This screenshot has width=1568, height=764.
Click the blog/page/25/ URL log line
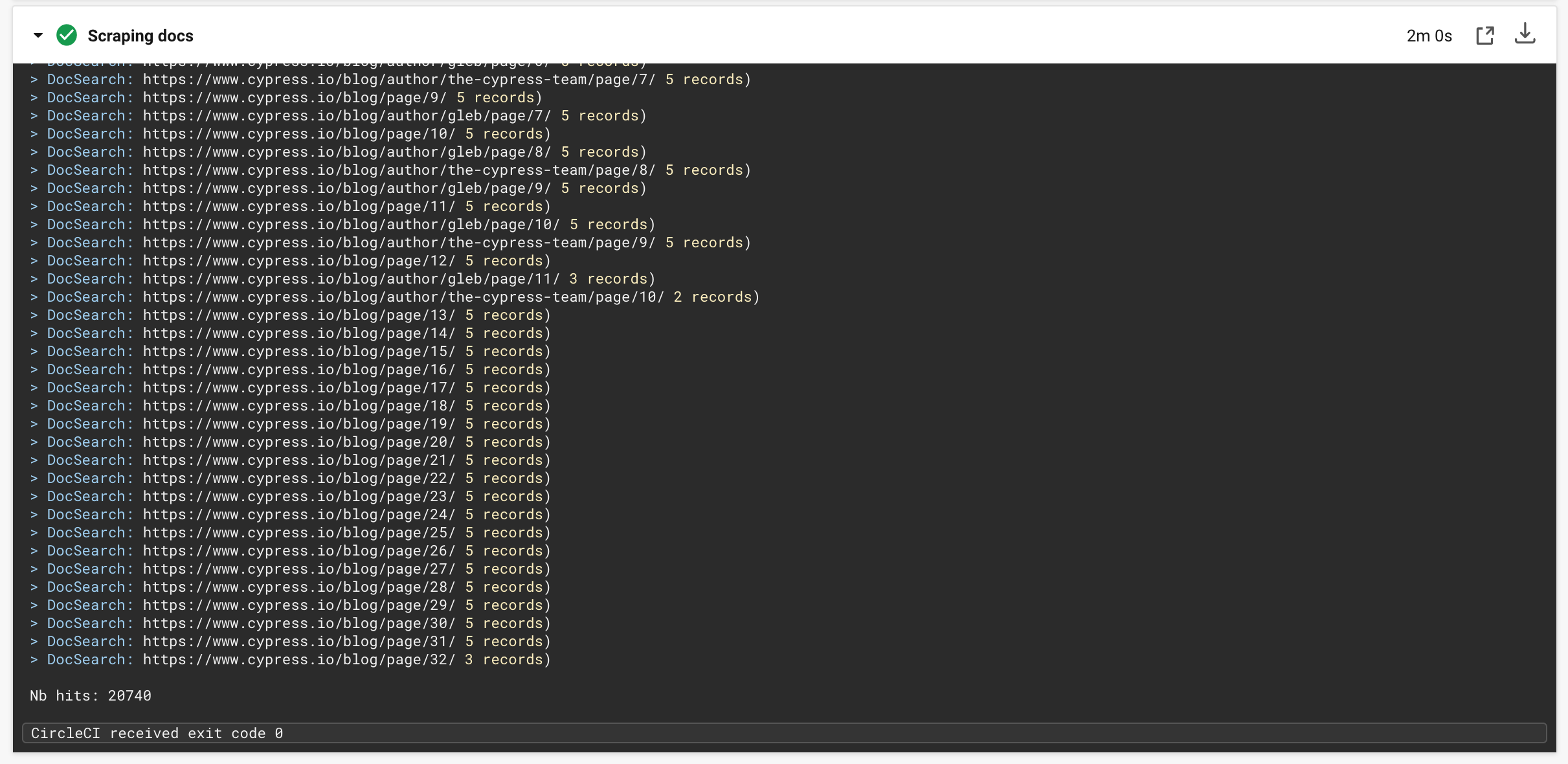point(299,532)
